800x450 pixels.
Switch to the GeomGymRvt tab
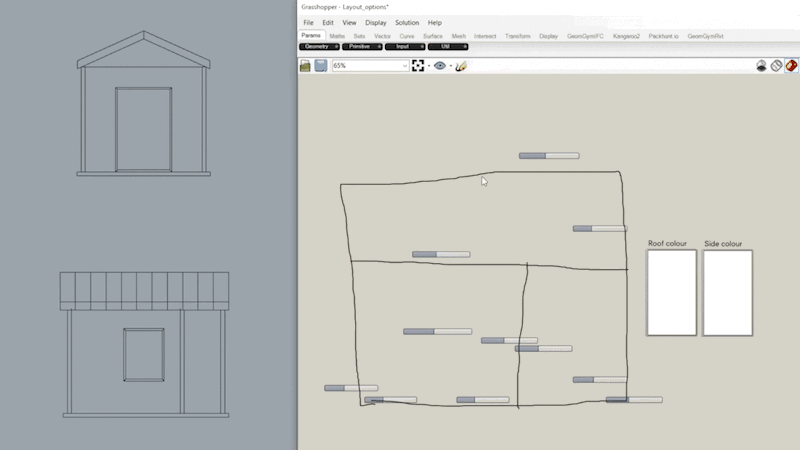point(705,36)
